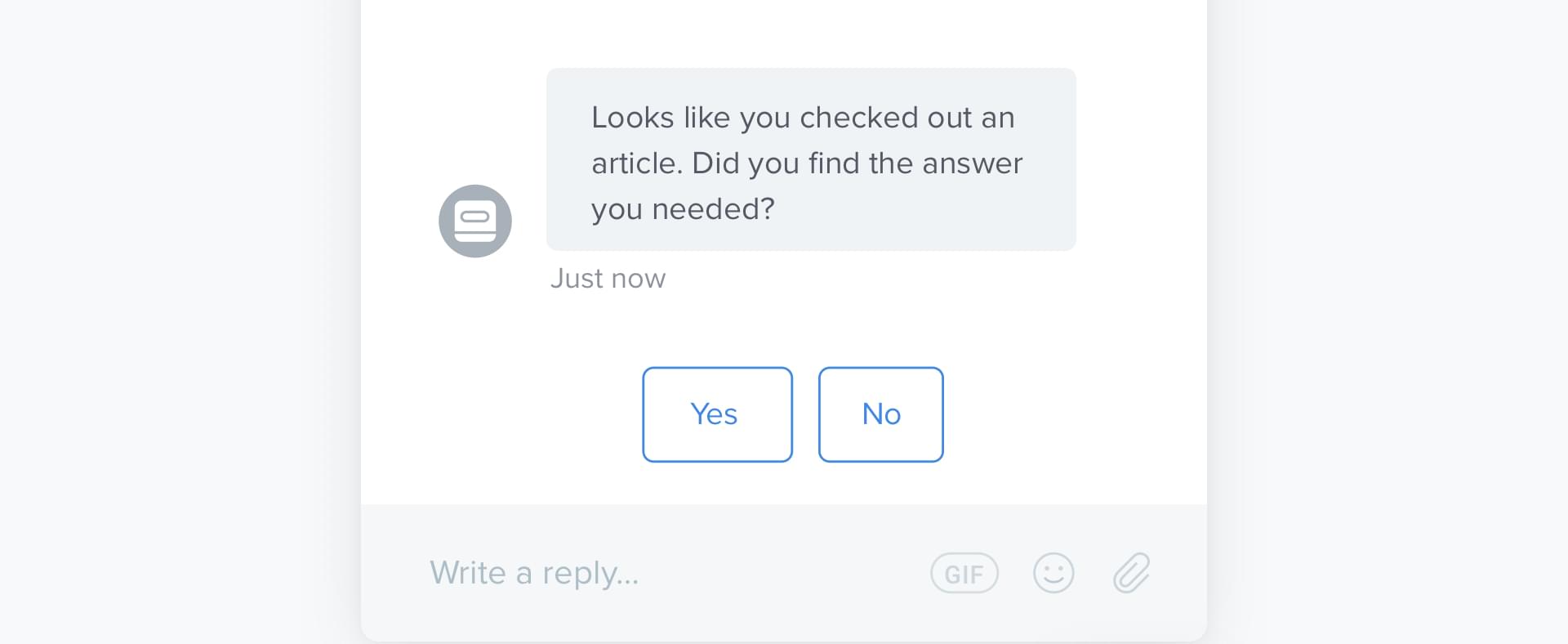Confirm the article helped with Yes
Image resolution: width=1568 pixels, height=644 pixels.
tap(717, 414)
